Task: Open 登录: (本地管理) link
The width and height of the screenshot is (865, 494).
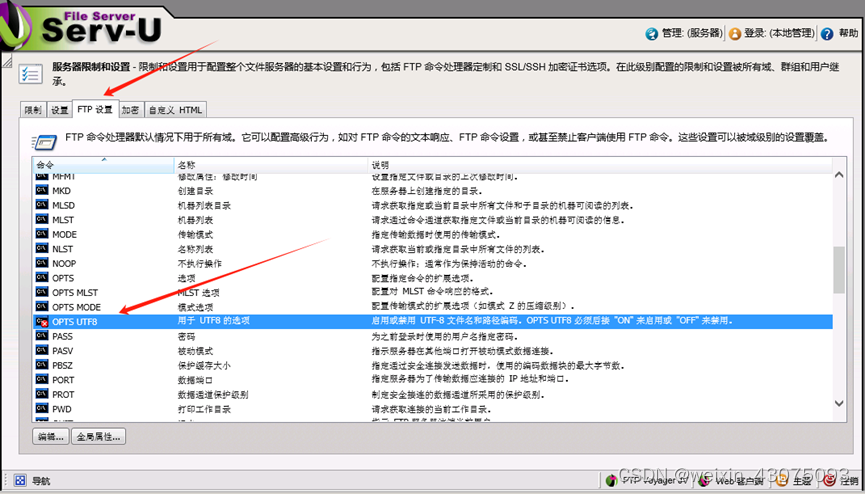Action: tap(779, 33)
